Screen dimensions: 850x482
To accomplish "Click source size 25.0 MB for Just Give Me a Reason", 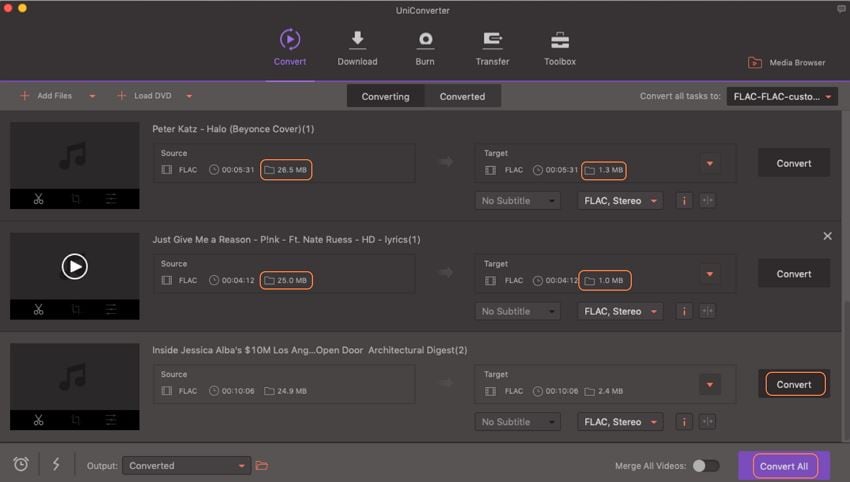I will point(286,280).
